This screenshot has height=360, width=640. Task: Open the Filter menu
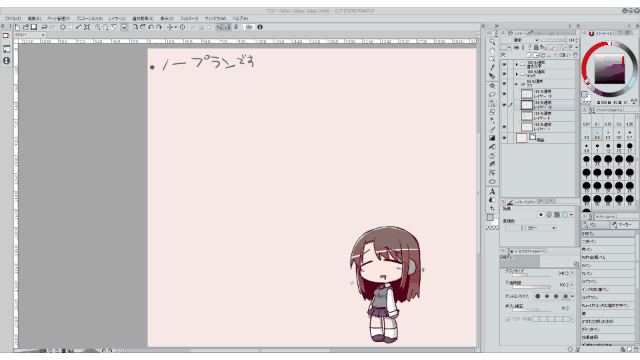point(189,18)
